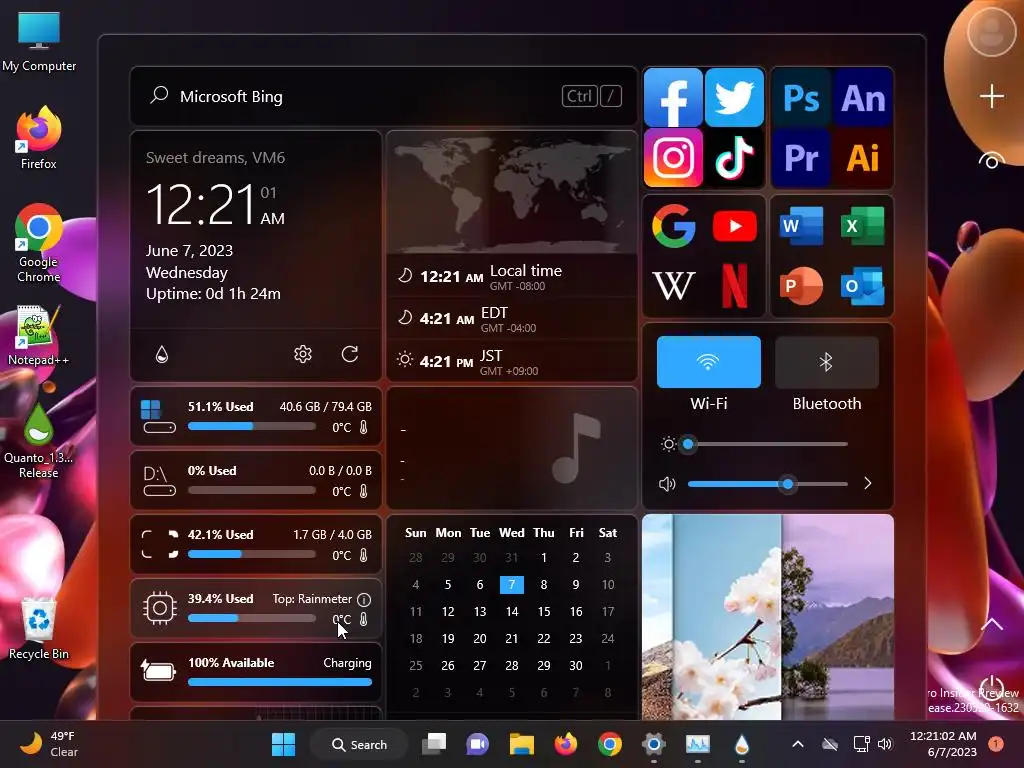Click the world map in time widget
Image resolution: width=1024 pixels, height=768 pixels.
click(x=511, y=193)
